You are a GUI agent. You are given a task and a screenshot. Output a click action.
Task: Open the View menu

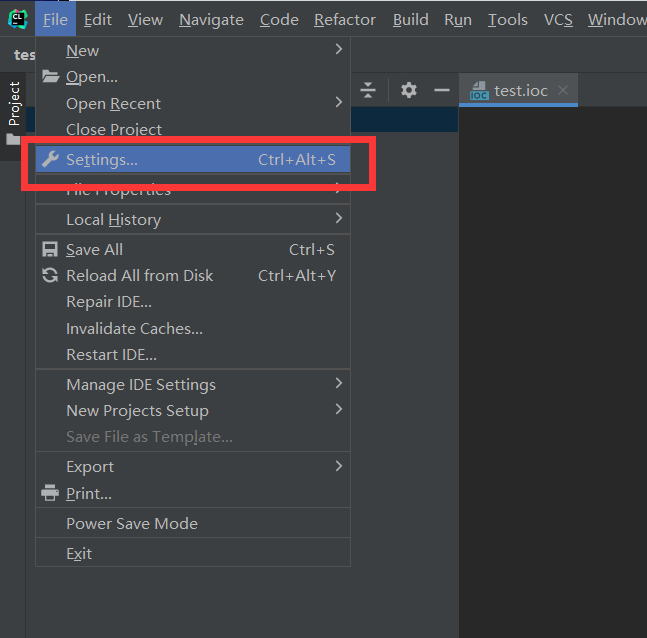click(x=145, y=19)
